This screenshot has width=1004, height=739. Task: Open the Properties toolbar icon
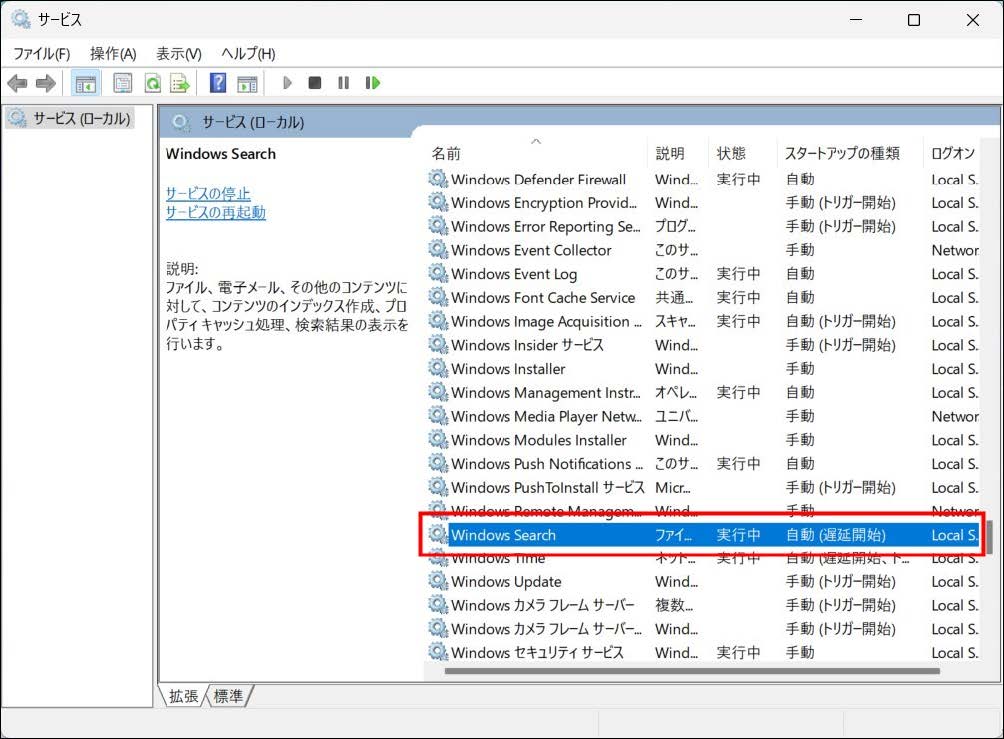122,83
